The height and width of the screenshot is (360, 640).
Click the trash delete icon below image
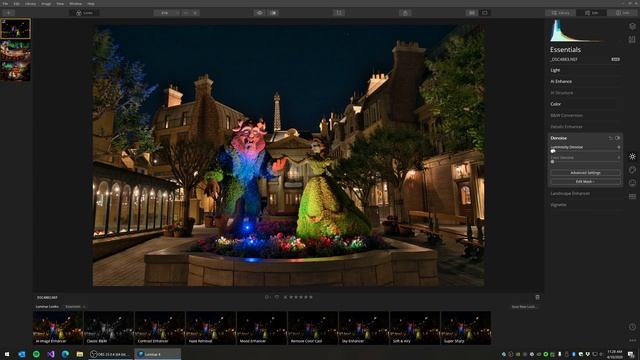click(537, 297)
